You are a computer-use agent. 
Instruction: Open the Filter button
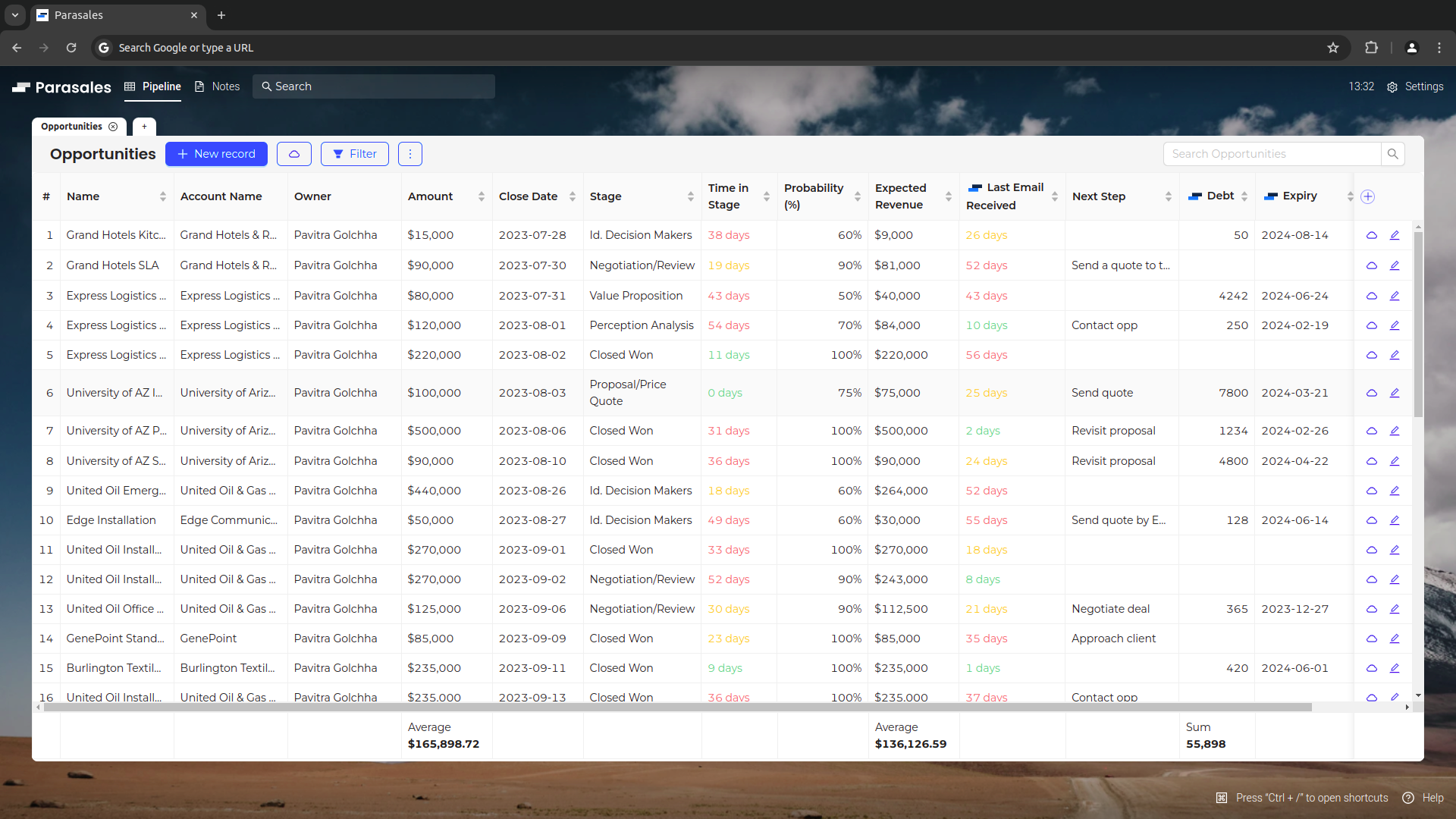click(355, 154)
